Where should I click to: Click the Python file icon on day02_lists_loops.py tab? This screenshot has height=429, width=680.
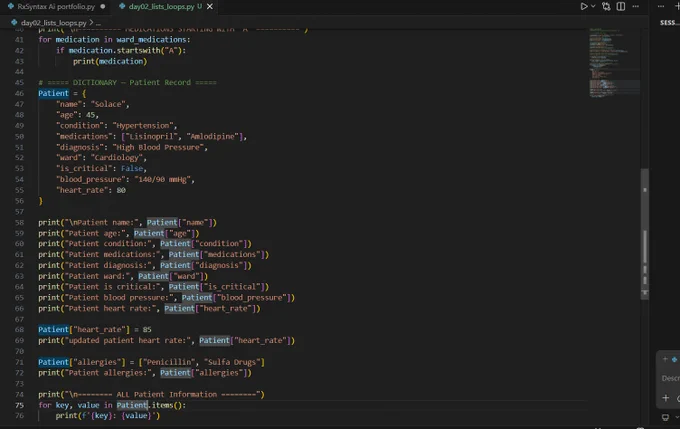[x=122, y=7]
